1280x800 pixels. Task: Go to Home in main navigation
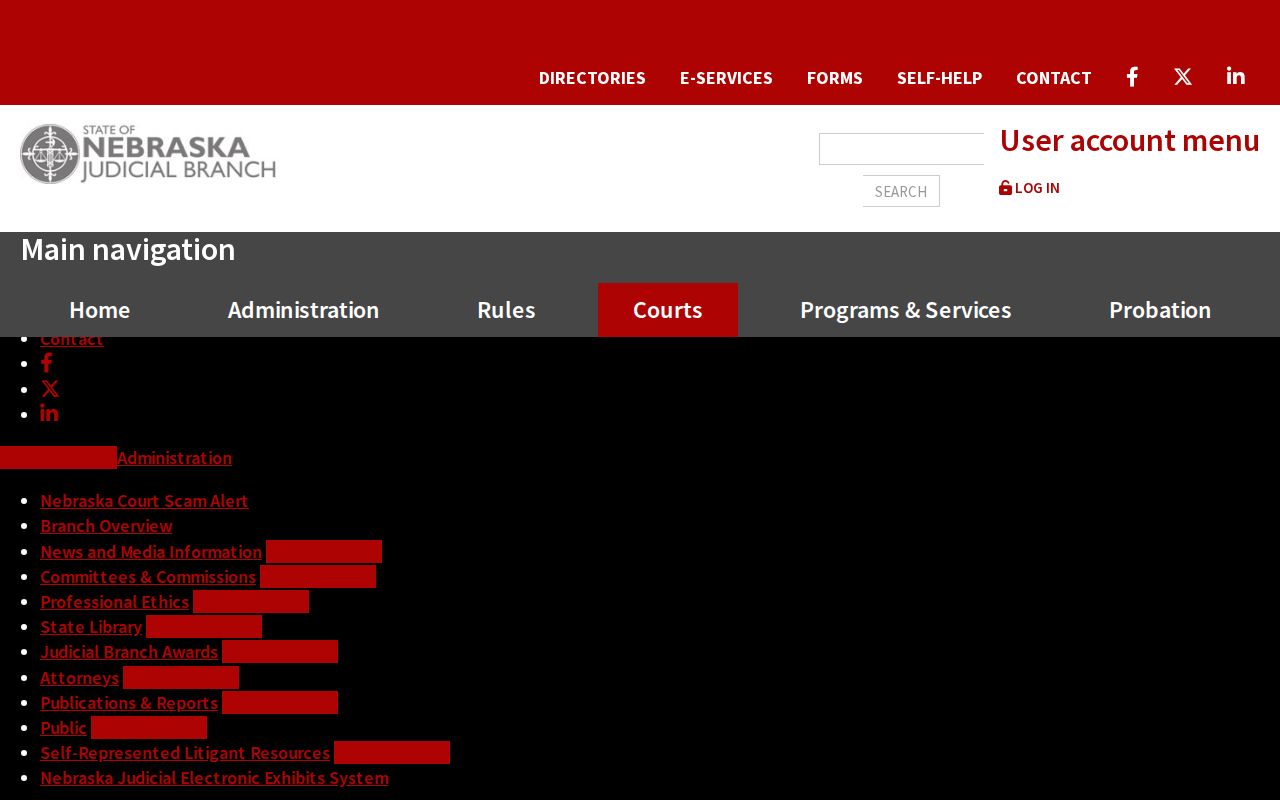pos(100,310)
